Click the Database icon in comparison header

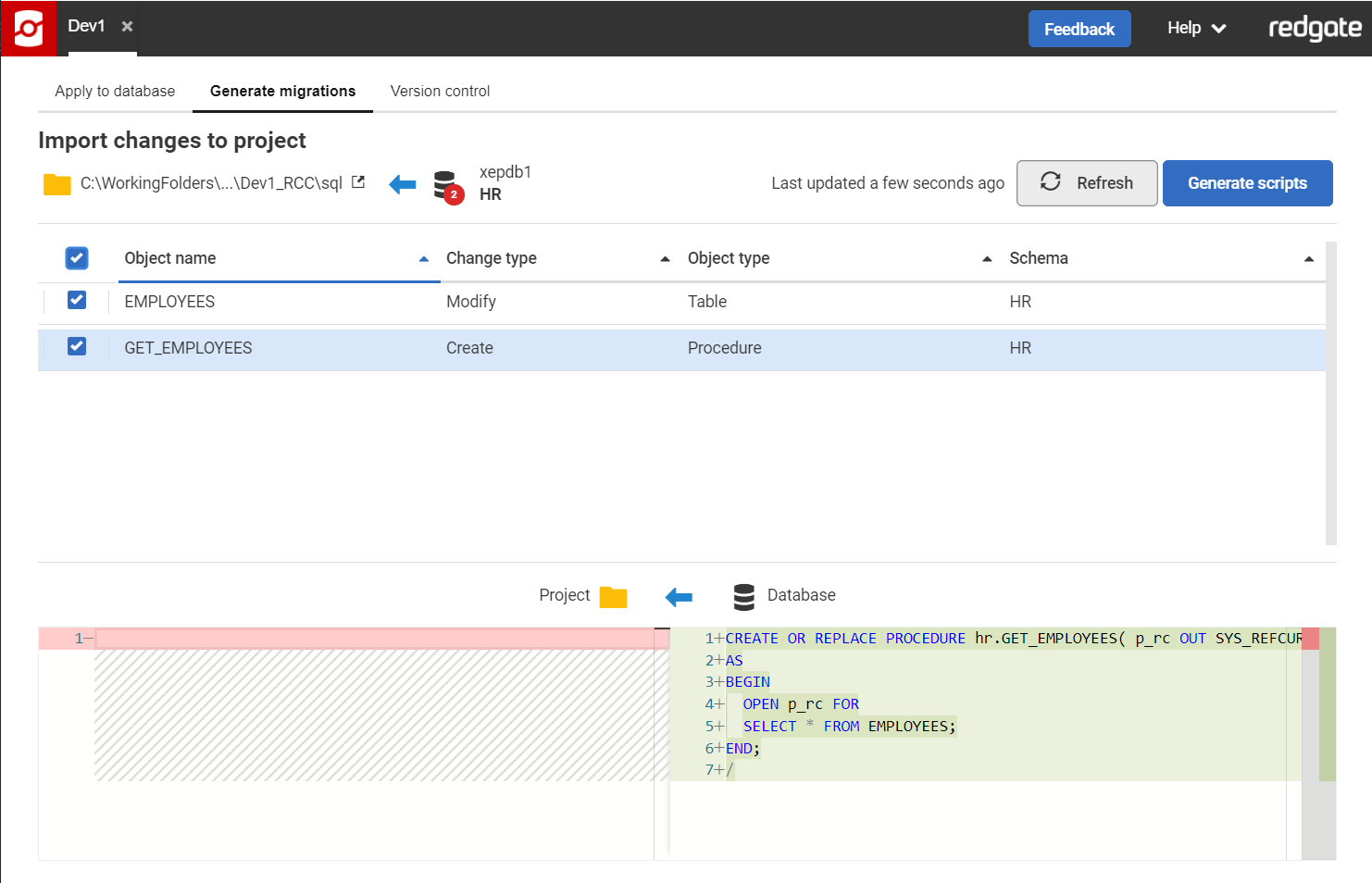click(x=743, y=596)
